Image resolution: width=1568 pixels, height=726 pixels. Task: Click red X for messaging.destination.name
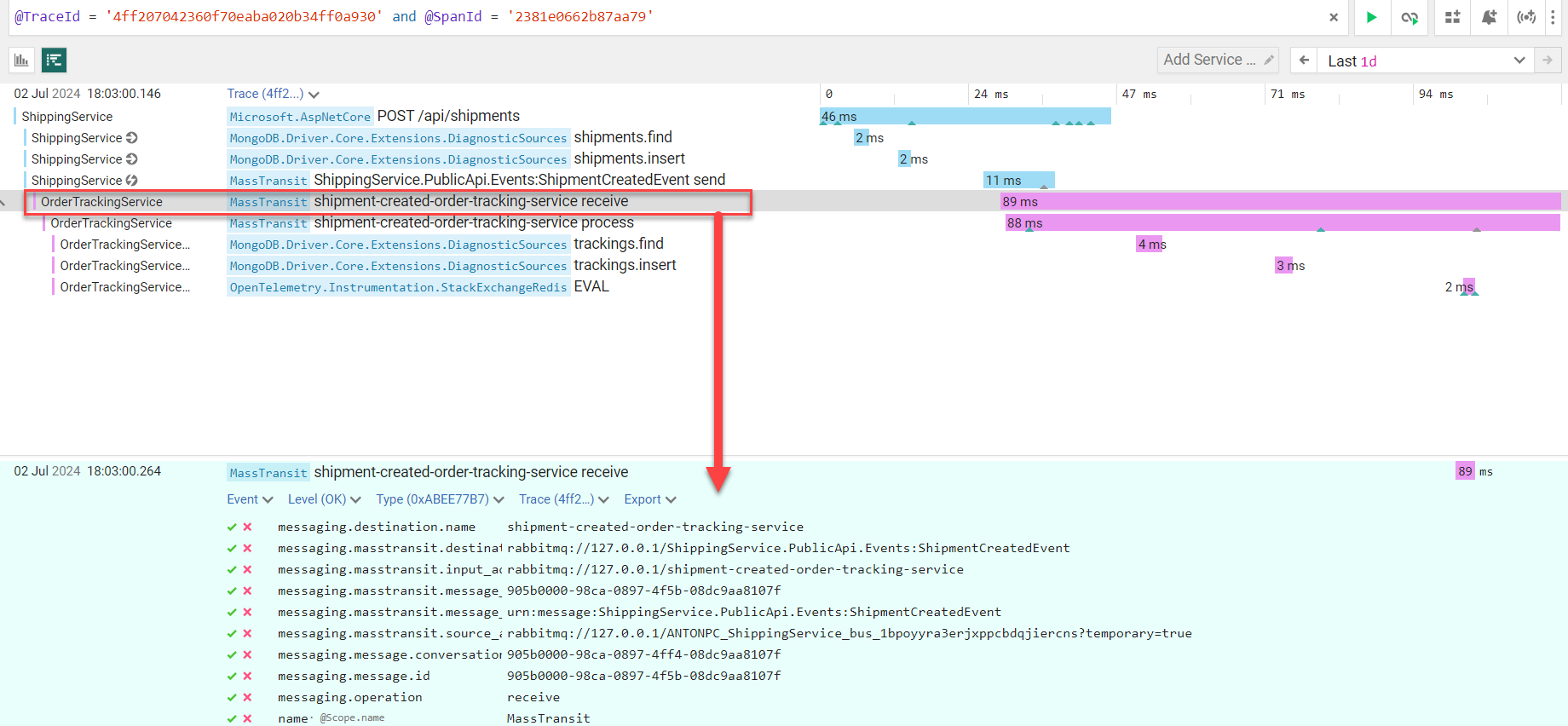[x=247, y=527]
